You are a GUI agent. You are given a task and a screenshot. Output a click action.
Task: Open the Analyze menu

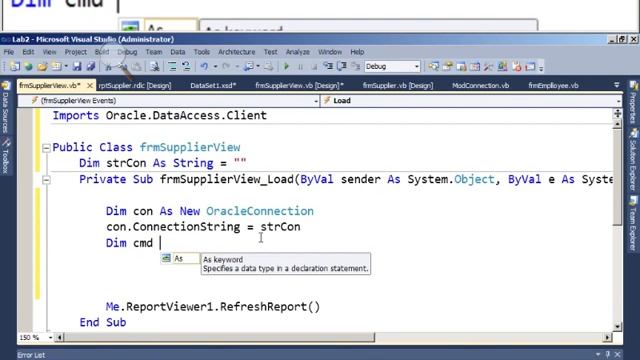click(298, 52)
